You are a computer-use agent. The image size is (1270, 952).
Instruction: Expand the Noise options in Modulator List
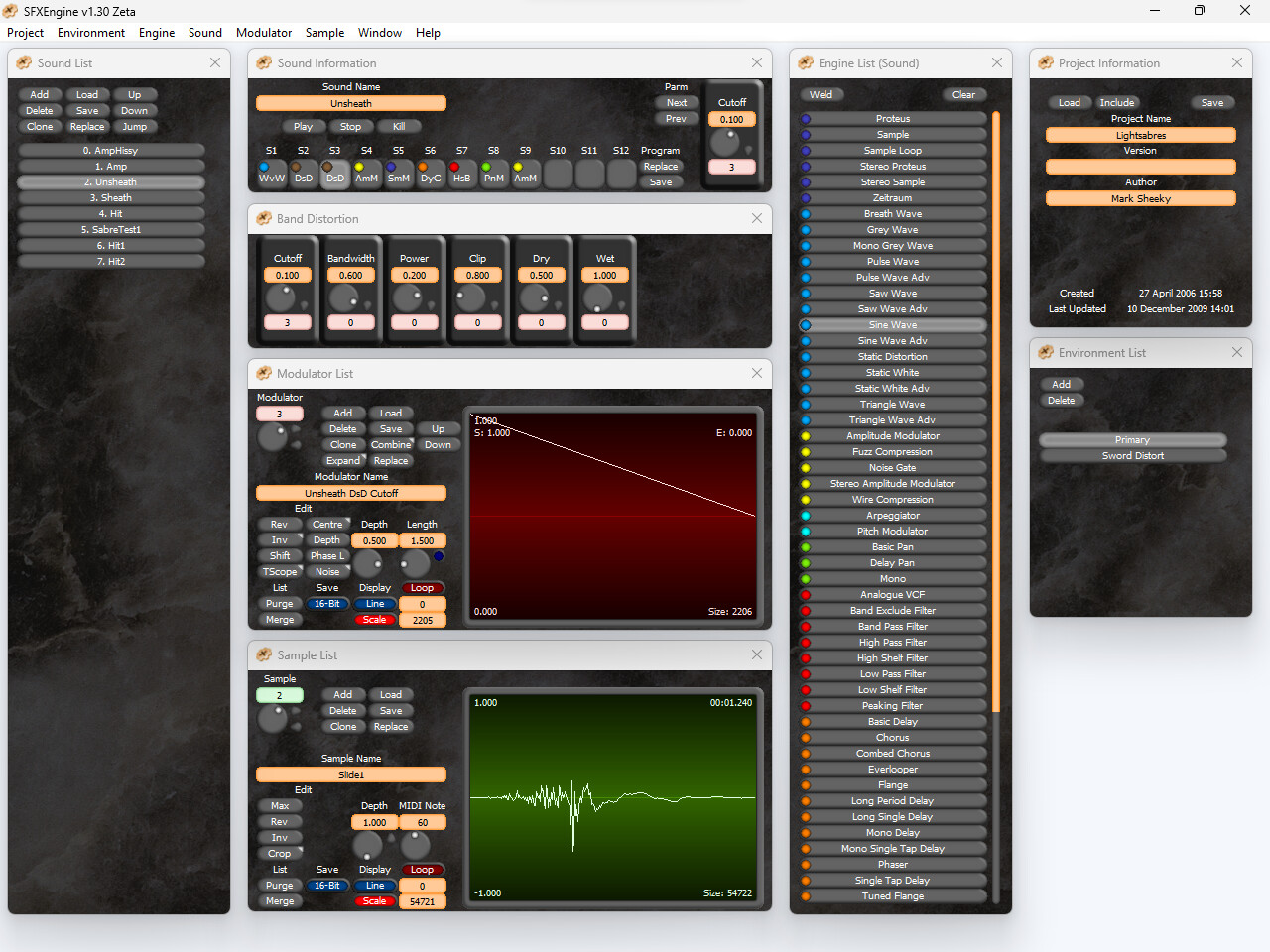pyautogui.click(x=328, y=571)
